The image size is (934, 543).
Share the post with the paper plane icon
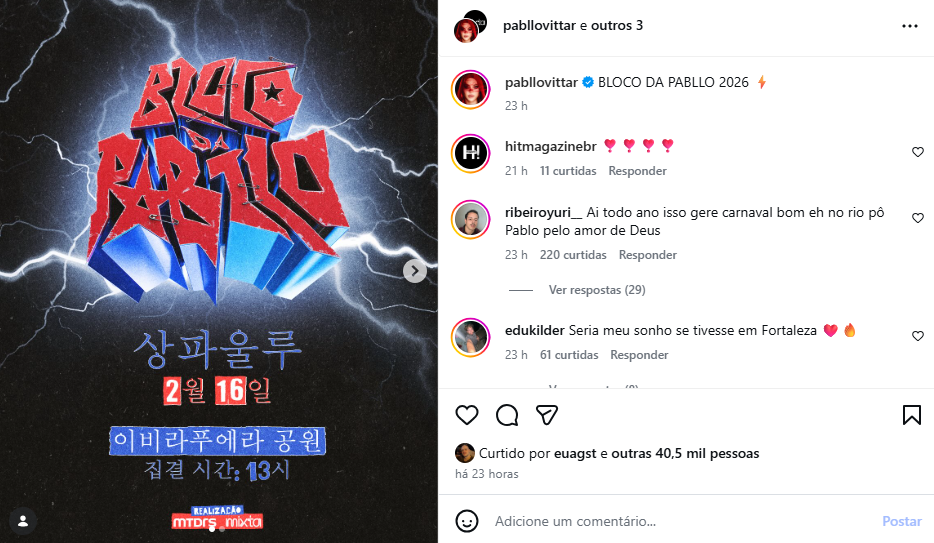(547, 415)
